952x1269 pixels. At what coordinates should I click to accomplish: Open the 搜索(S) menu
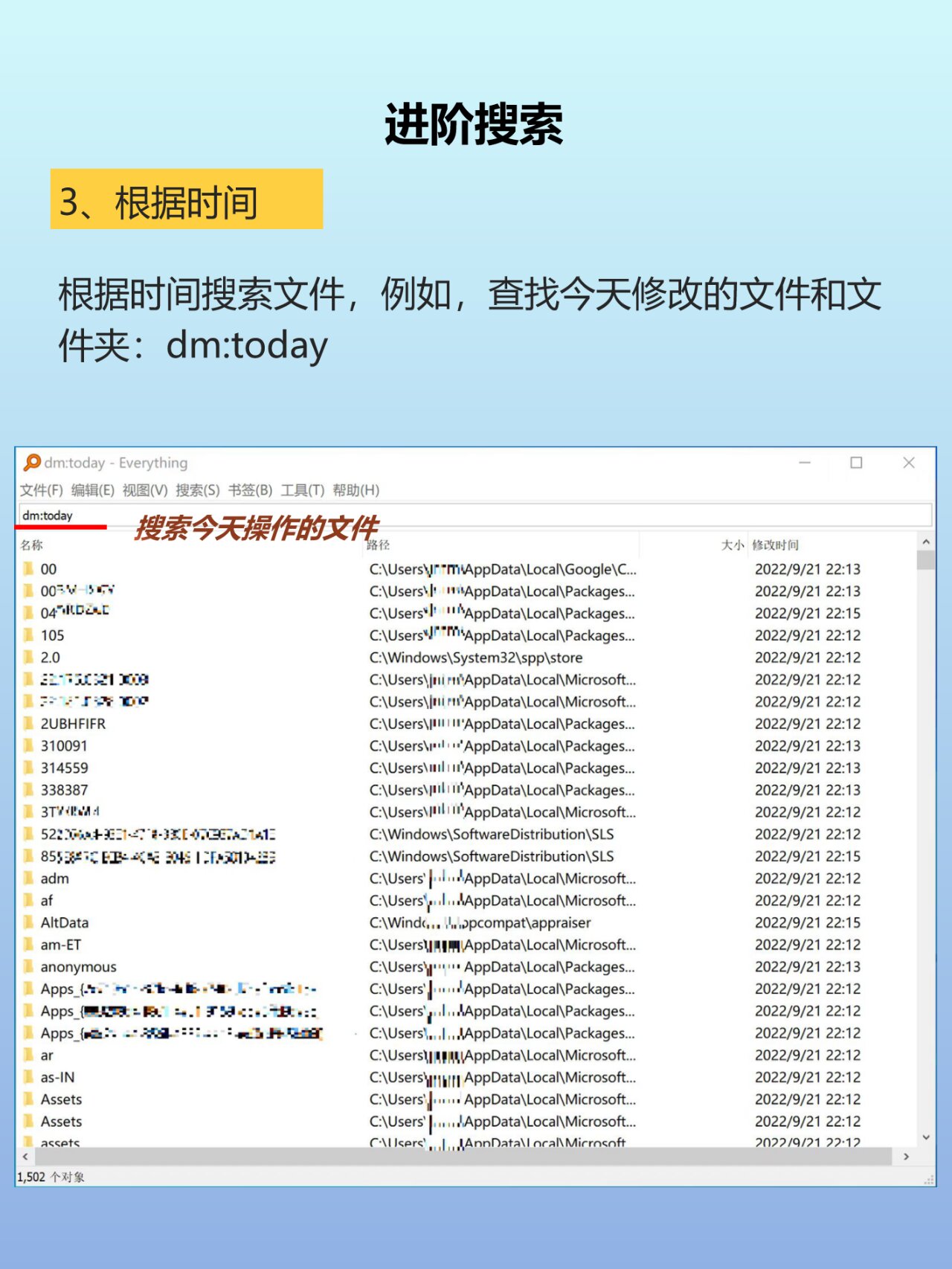[198, 490]
